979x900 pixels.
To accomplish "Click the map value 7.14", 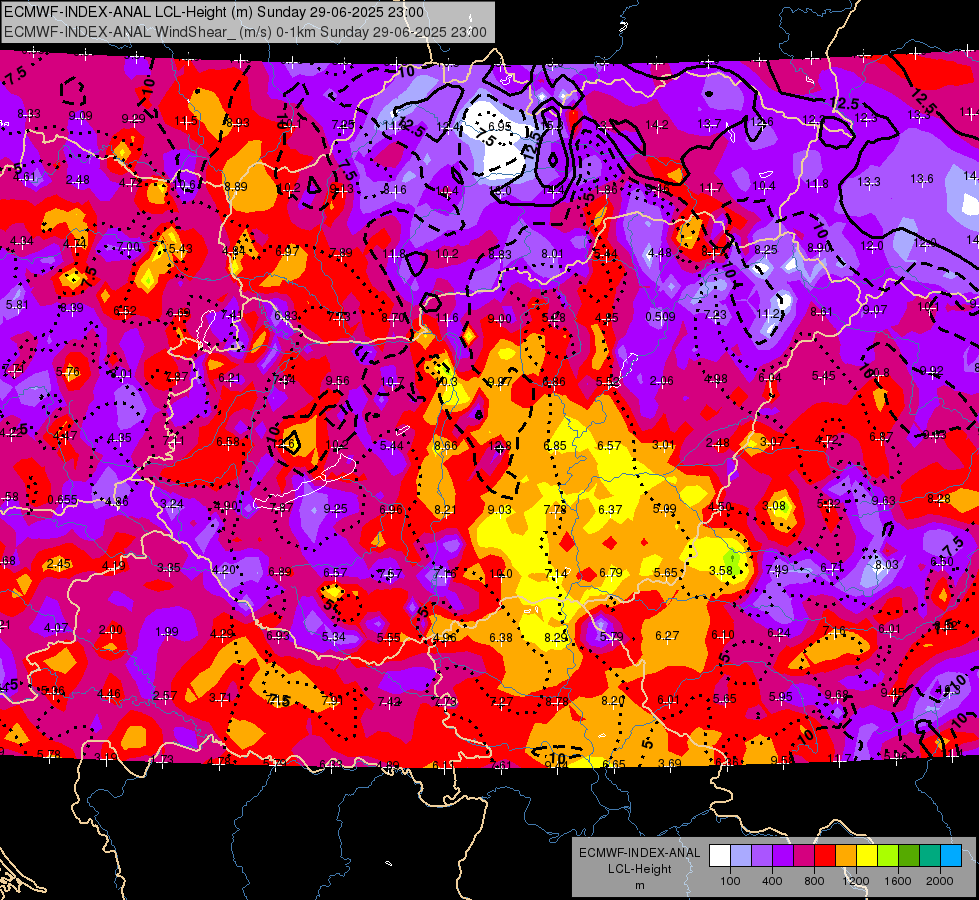I will pyautogui.click(x=556, y=573).
